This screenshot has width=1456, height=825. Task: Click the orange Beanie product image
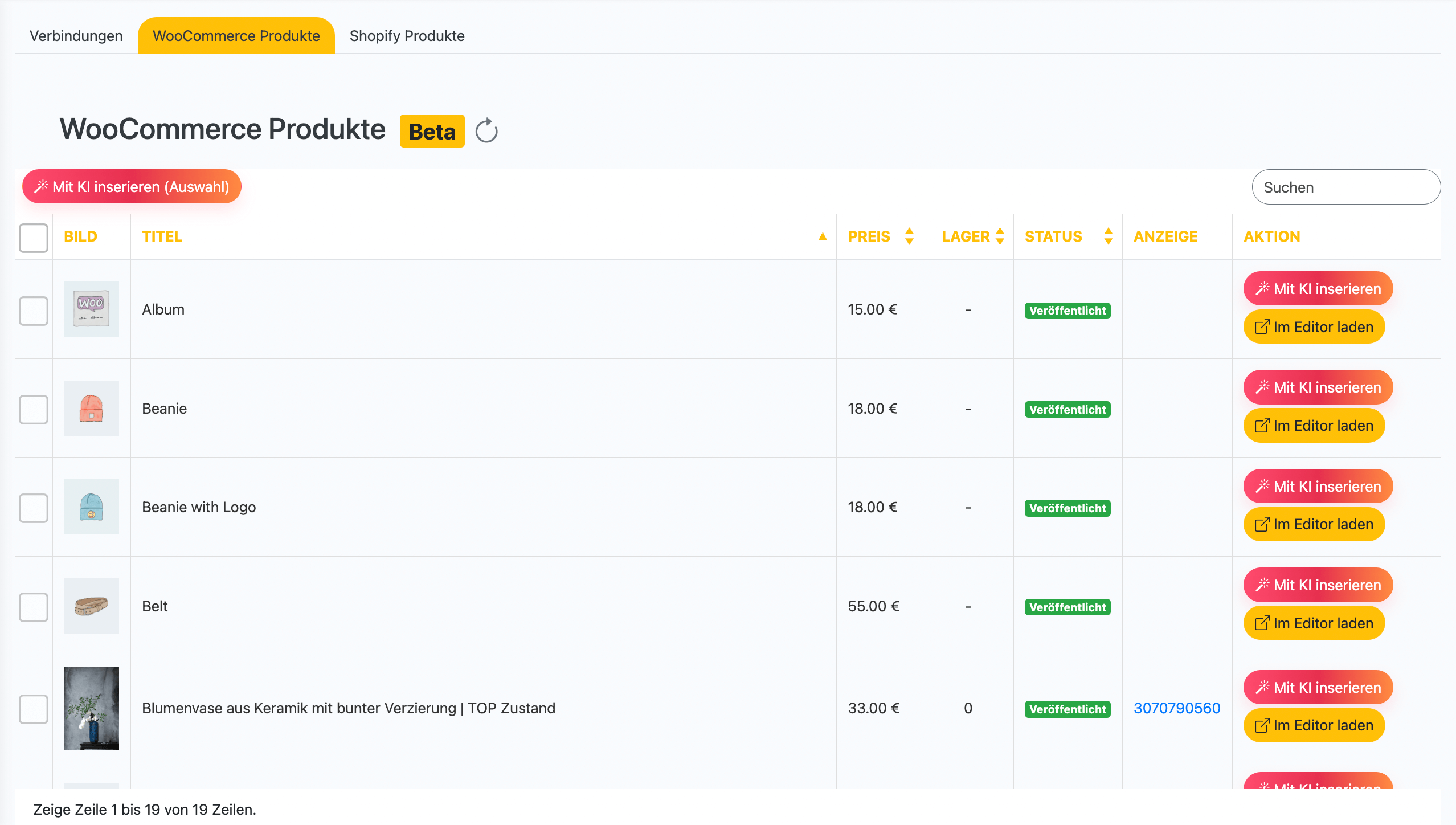coord(91,408)
